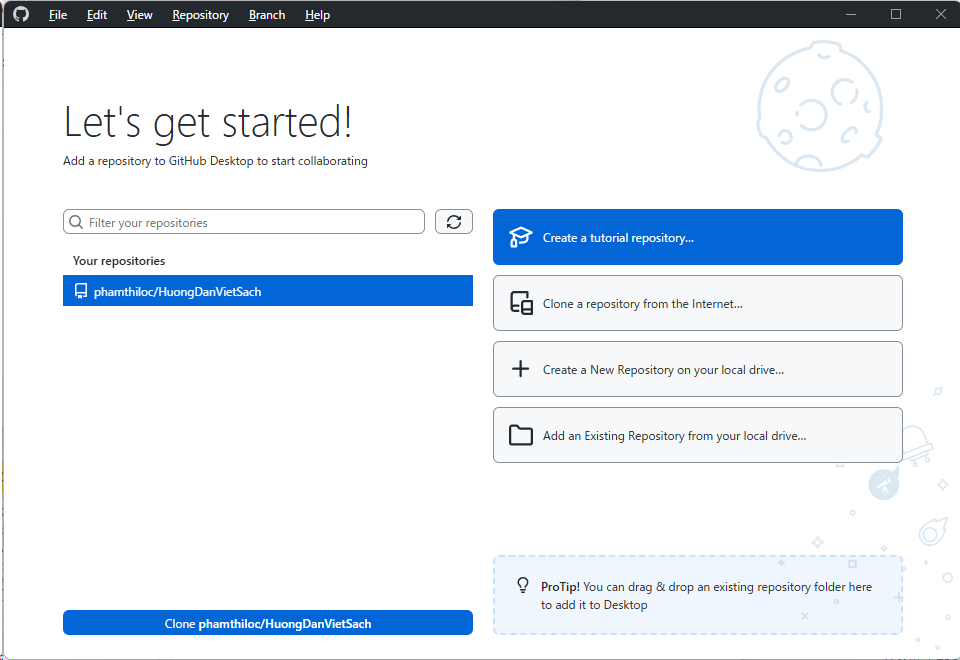Click the Let's get started heading
The width and height of the screenshot is (960, 660).
(x=208, y=122)
